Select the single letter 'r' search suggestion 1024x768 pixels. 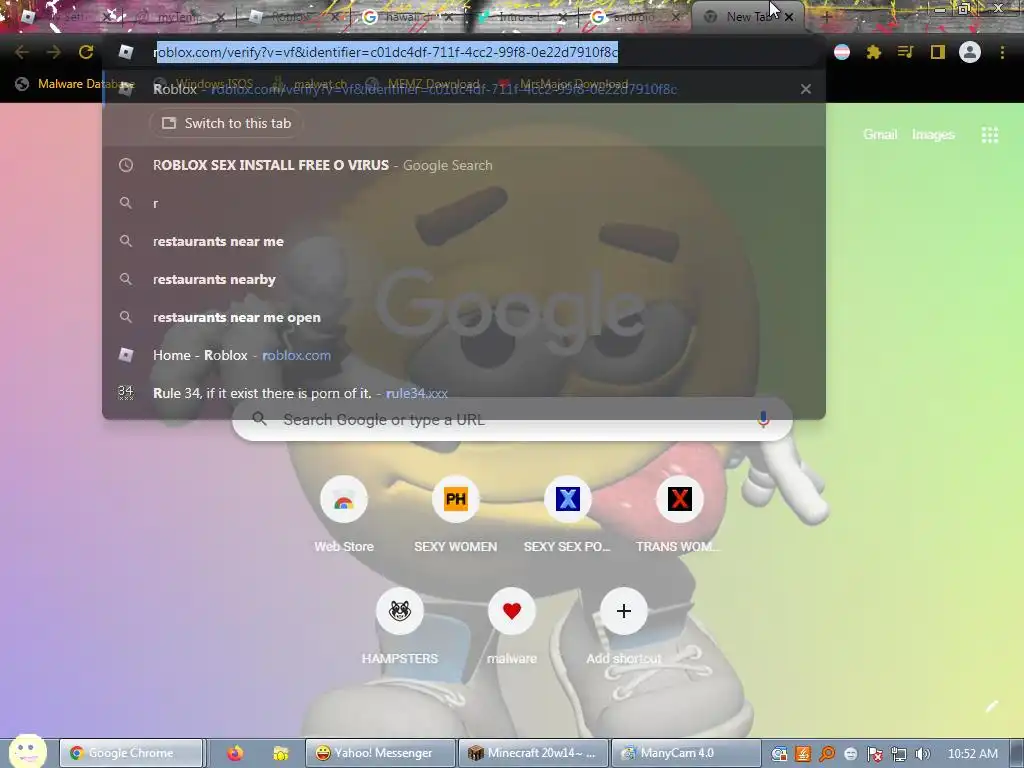(464, 203)
